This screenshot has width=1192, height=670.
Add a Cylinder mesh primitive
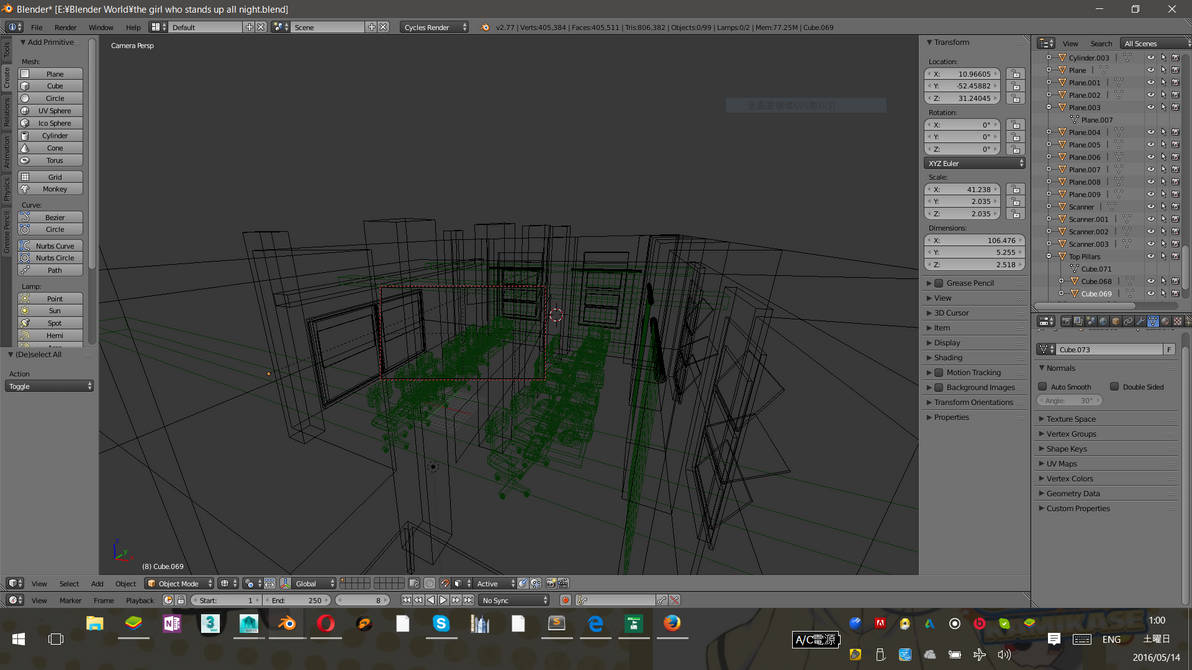pos(50,135)
